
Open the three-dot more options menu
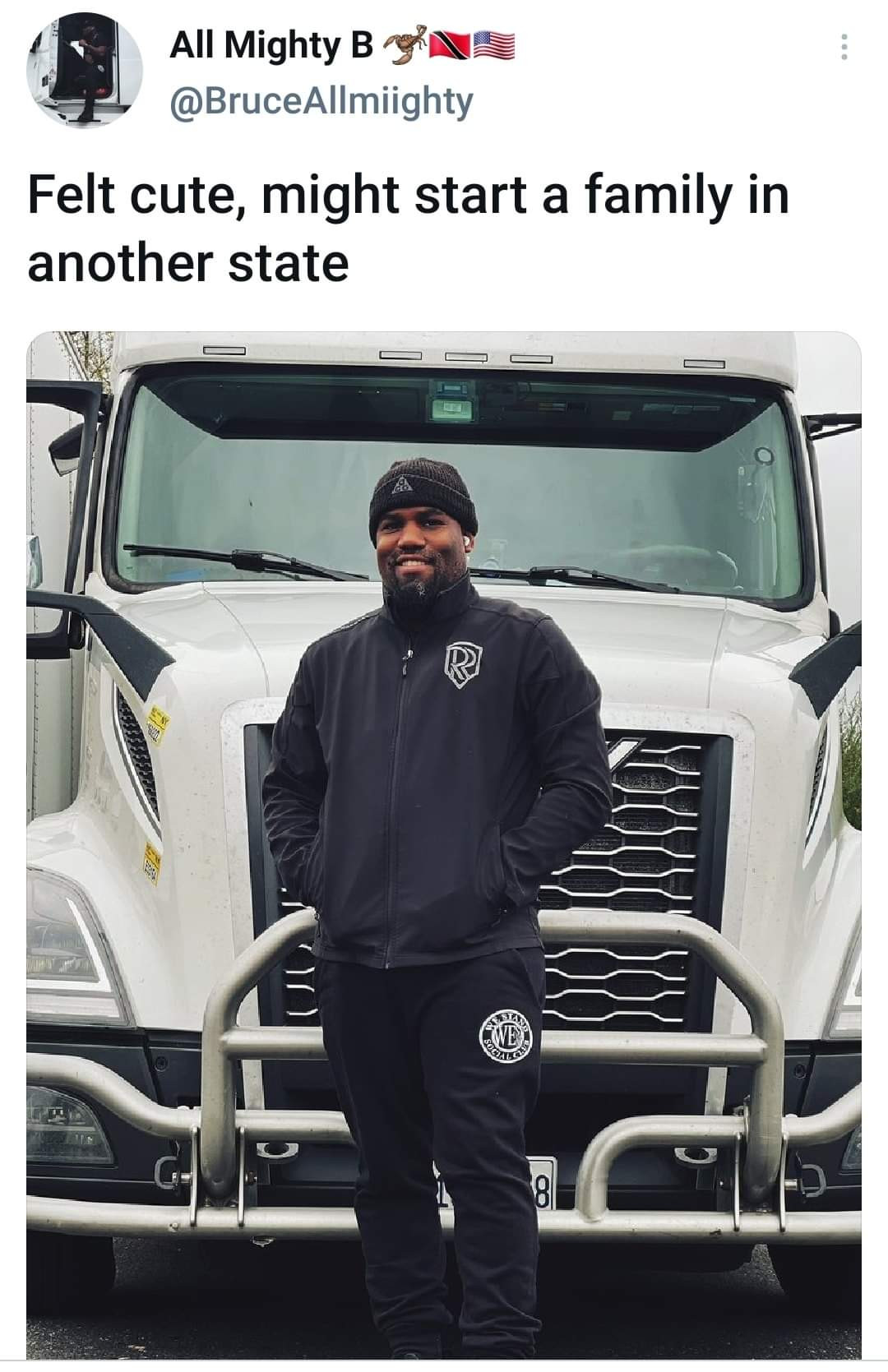[x=842, y=47]
